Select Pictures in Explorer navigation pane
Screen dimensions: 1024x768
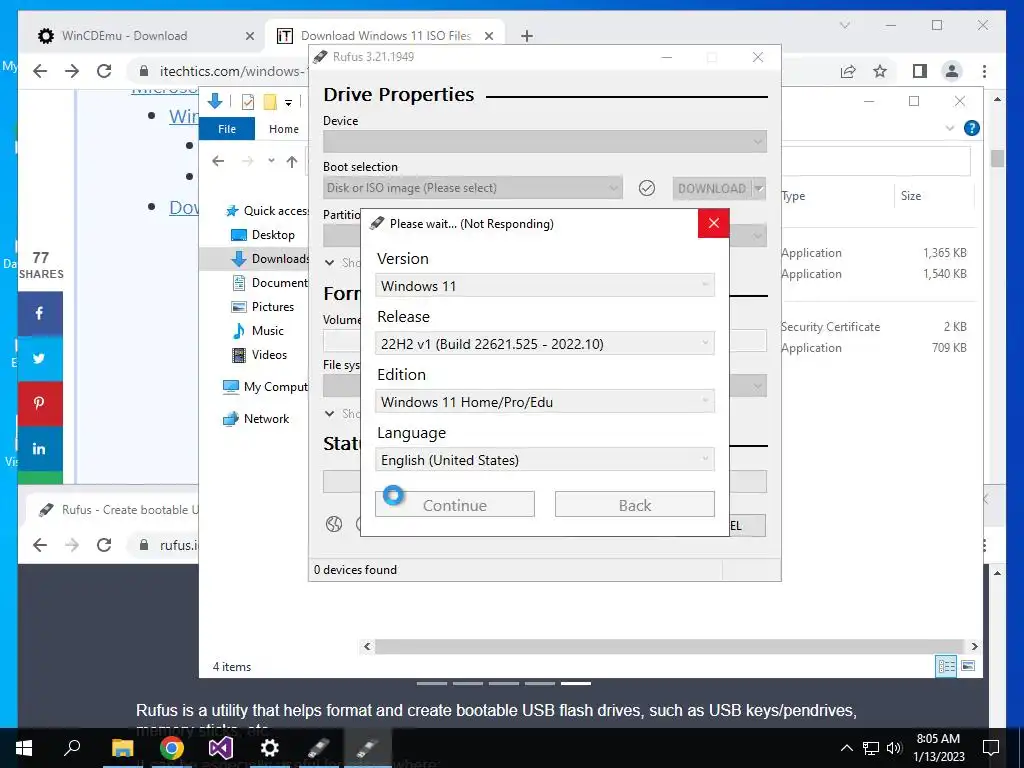coord(263,306)
